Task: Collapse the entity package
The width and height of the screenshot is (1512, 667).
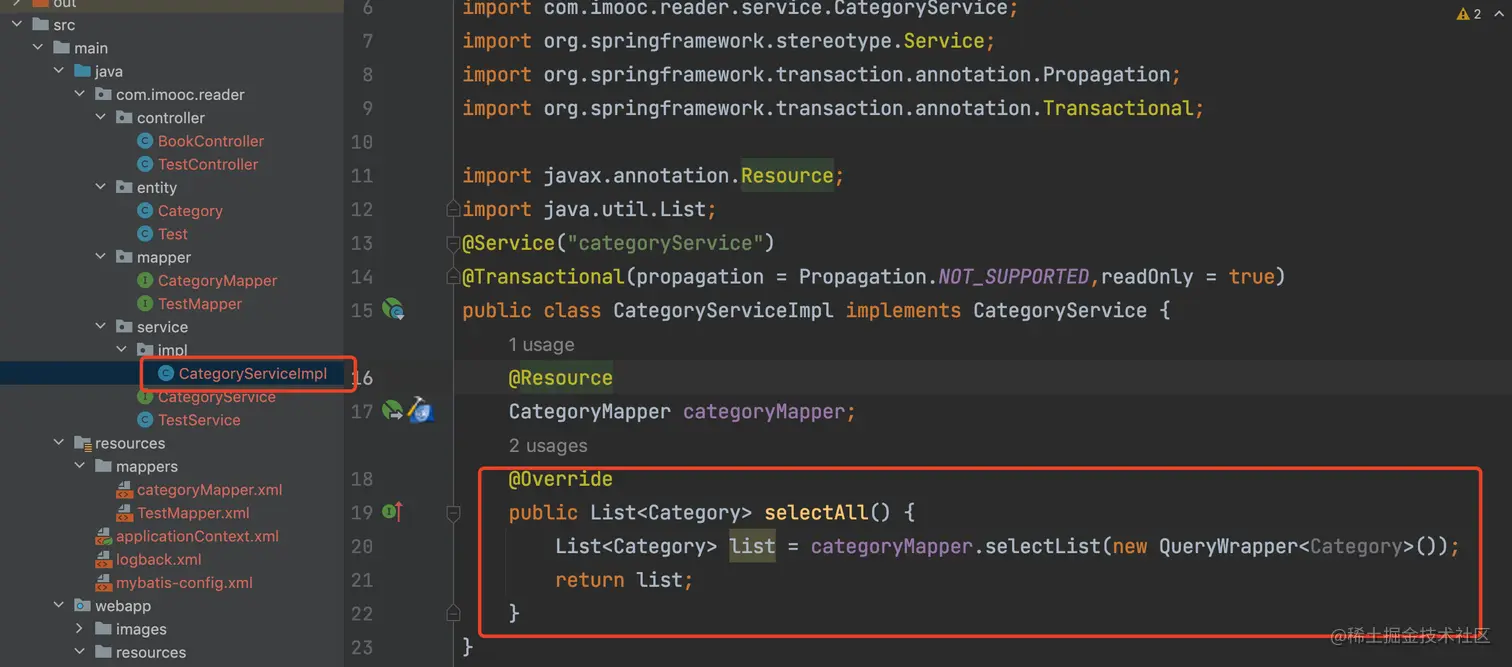Action: point(101,187)
